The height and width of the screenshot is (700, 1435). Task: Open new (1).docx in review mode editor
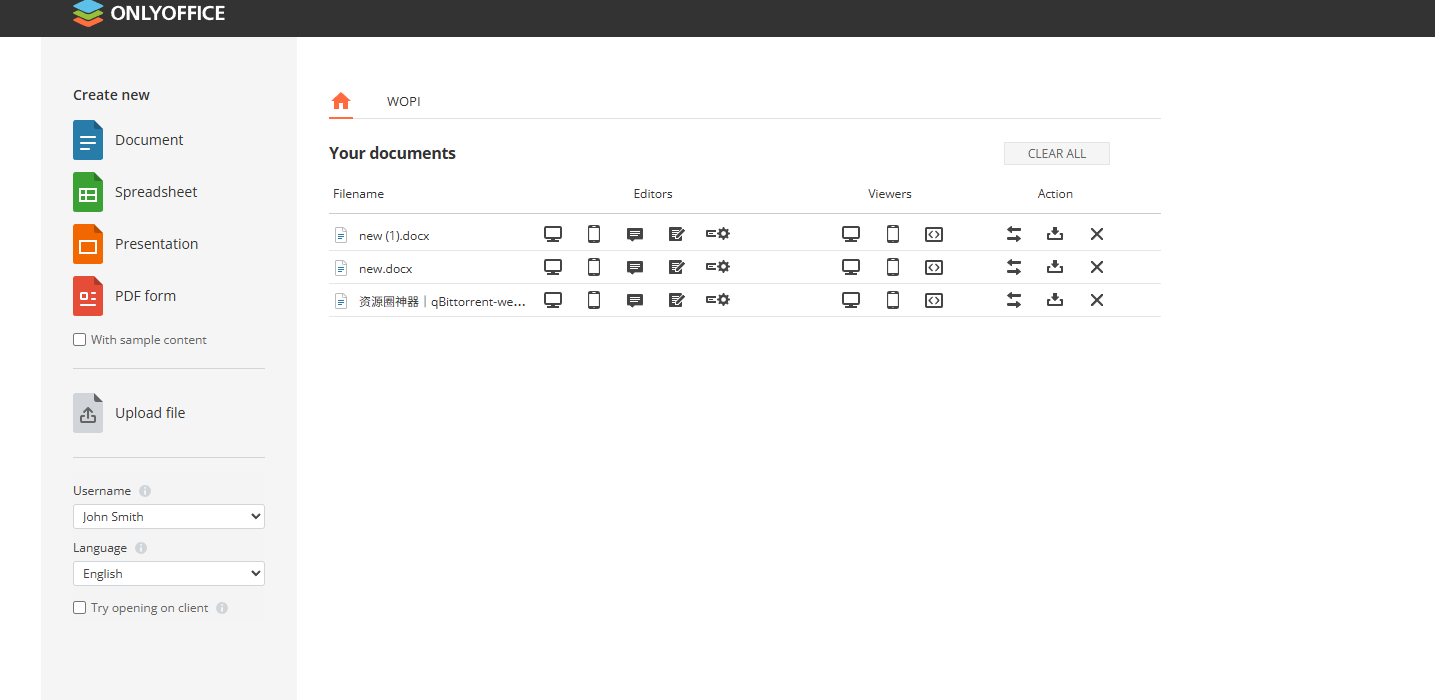pos(677,235)
